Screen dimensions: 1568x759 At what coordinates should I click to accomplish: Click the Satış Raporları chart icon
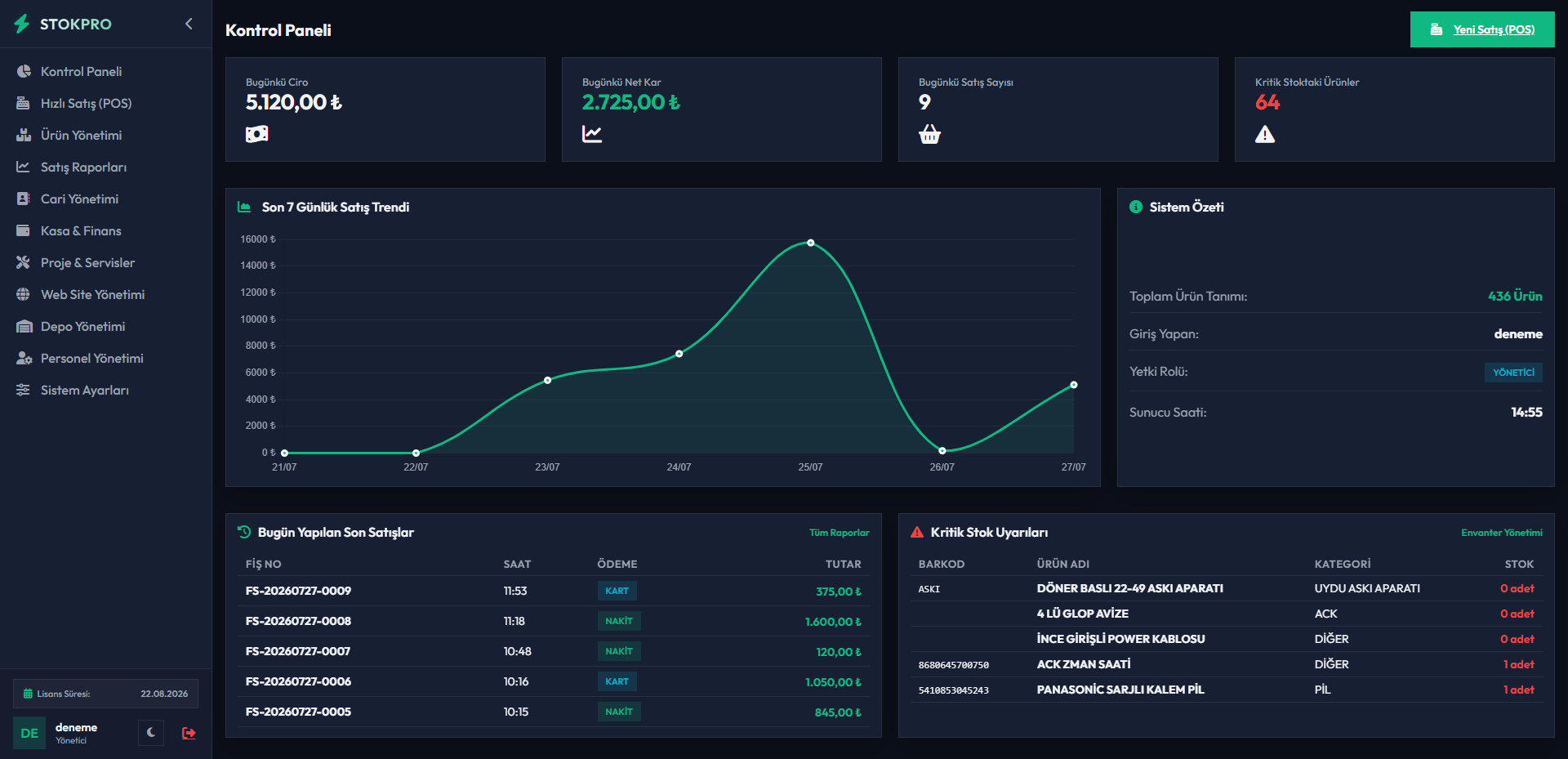23,167
